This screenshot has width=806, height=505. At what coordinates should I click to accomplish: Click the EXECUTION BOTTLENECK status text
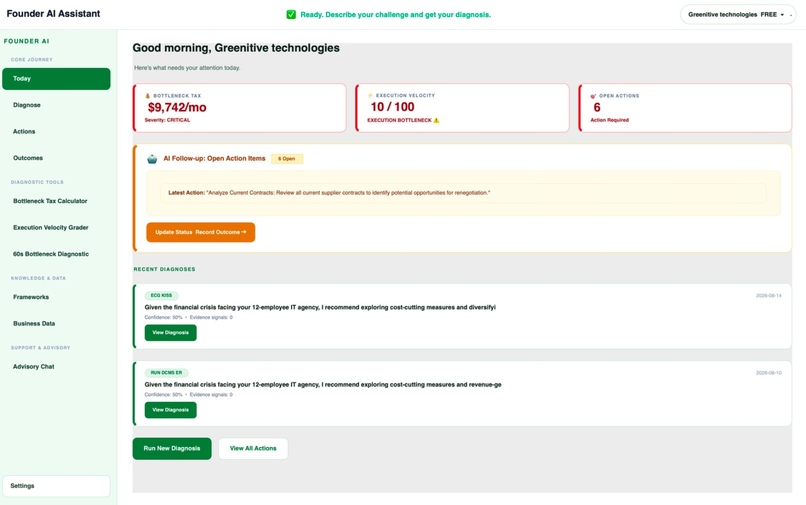pos(399,120)
